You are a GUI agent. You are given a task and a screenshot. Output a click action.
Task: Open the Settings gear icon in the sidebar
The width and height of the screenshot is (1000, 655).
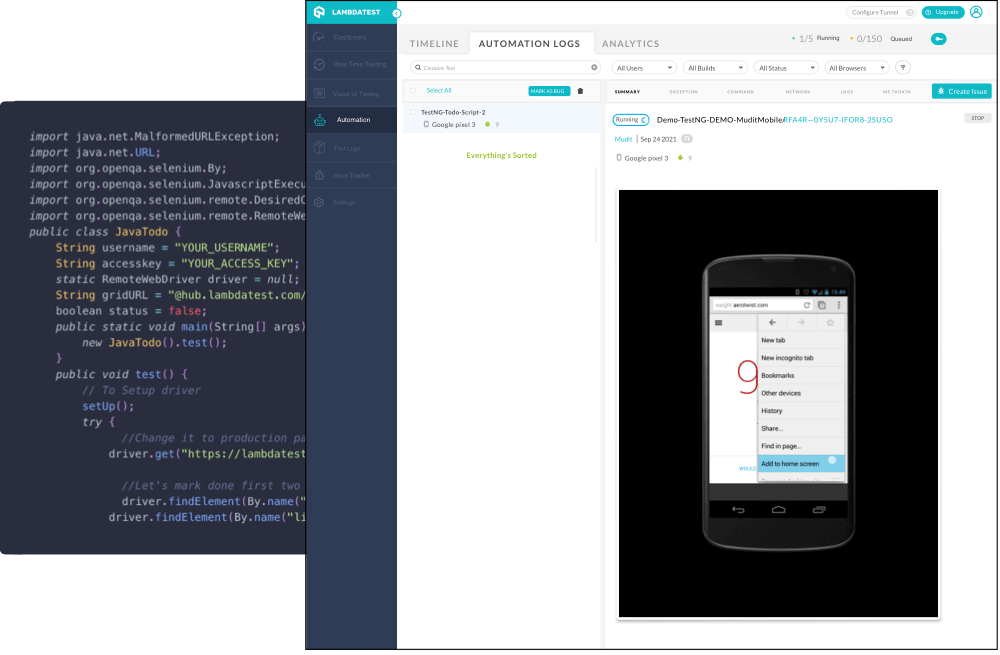[x=320, y=202]
